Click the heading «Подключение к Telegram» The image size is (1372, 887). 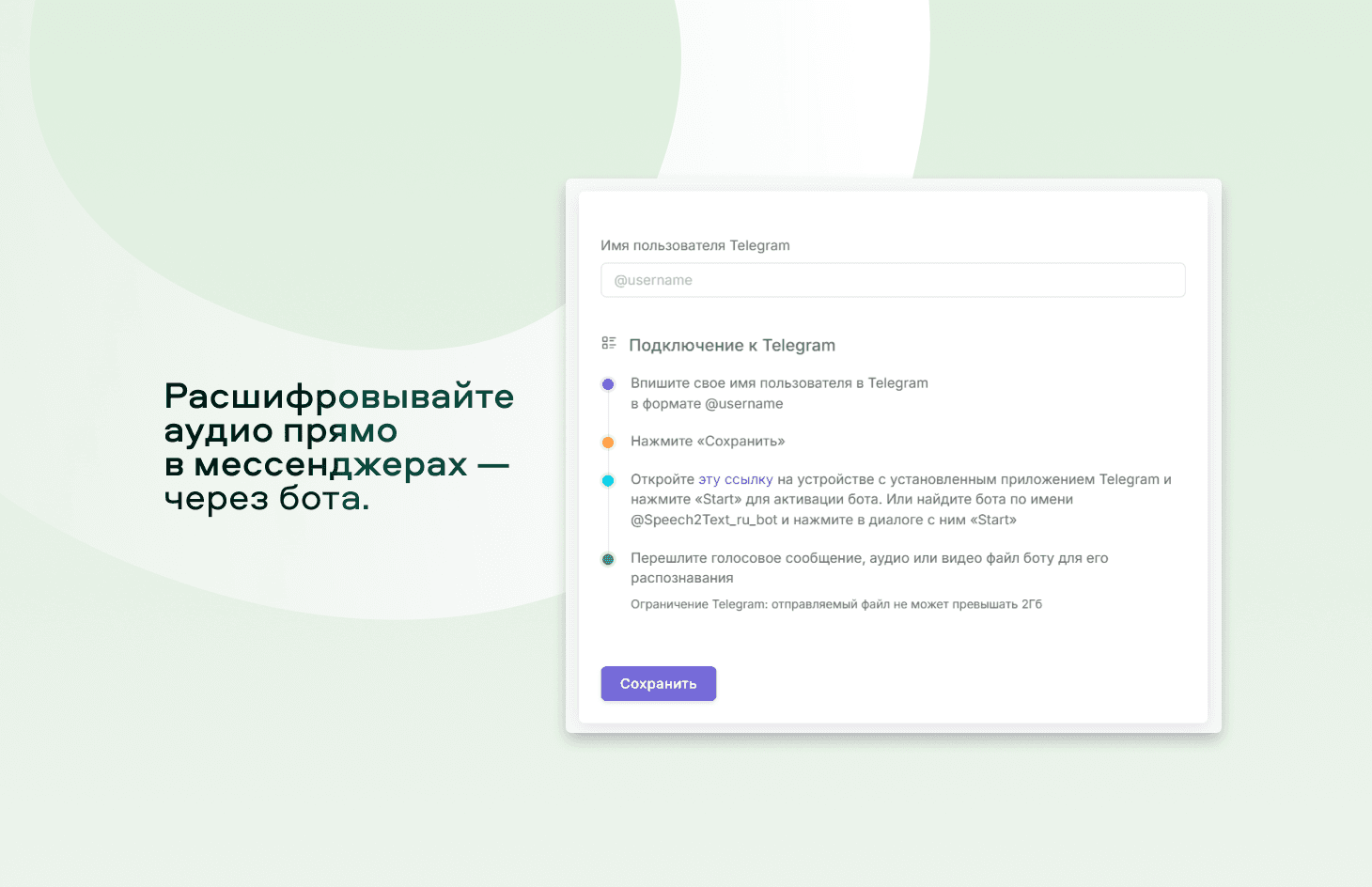point(732,345)
